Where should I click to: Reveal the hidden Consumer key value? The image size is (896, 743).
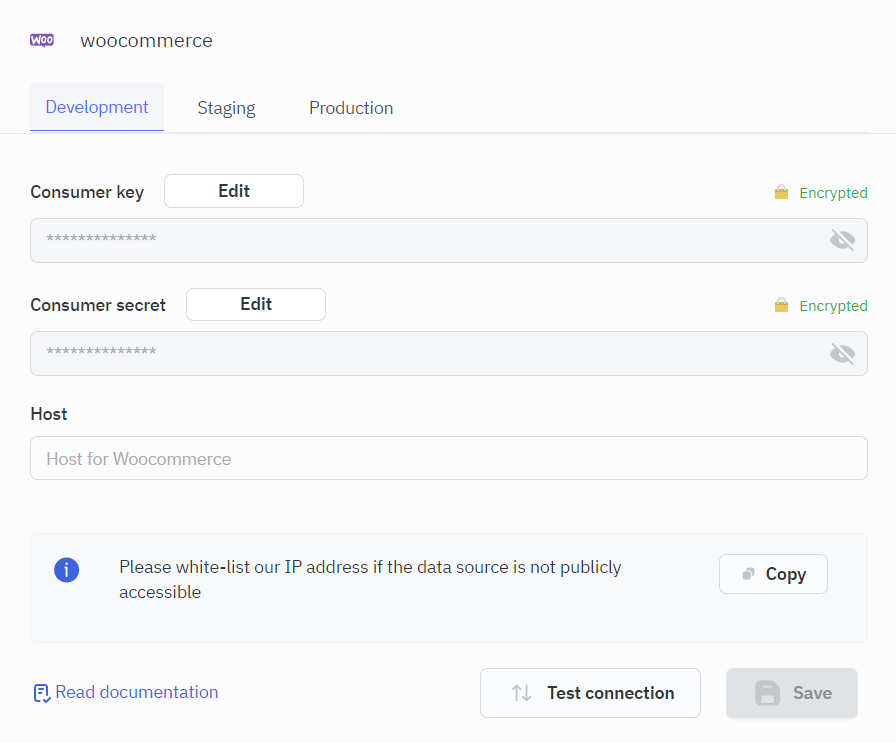842,240
